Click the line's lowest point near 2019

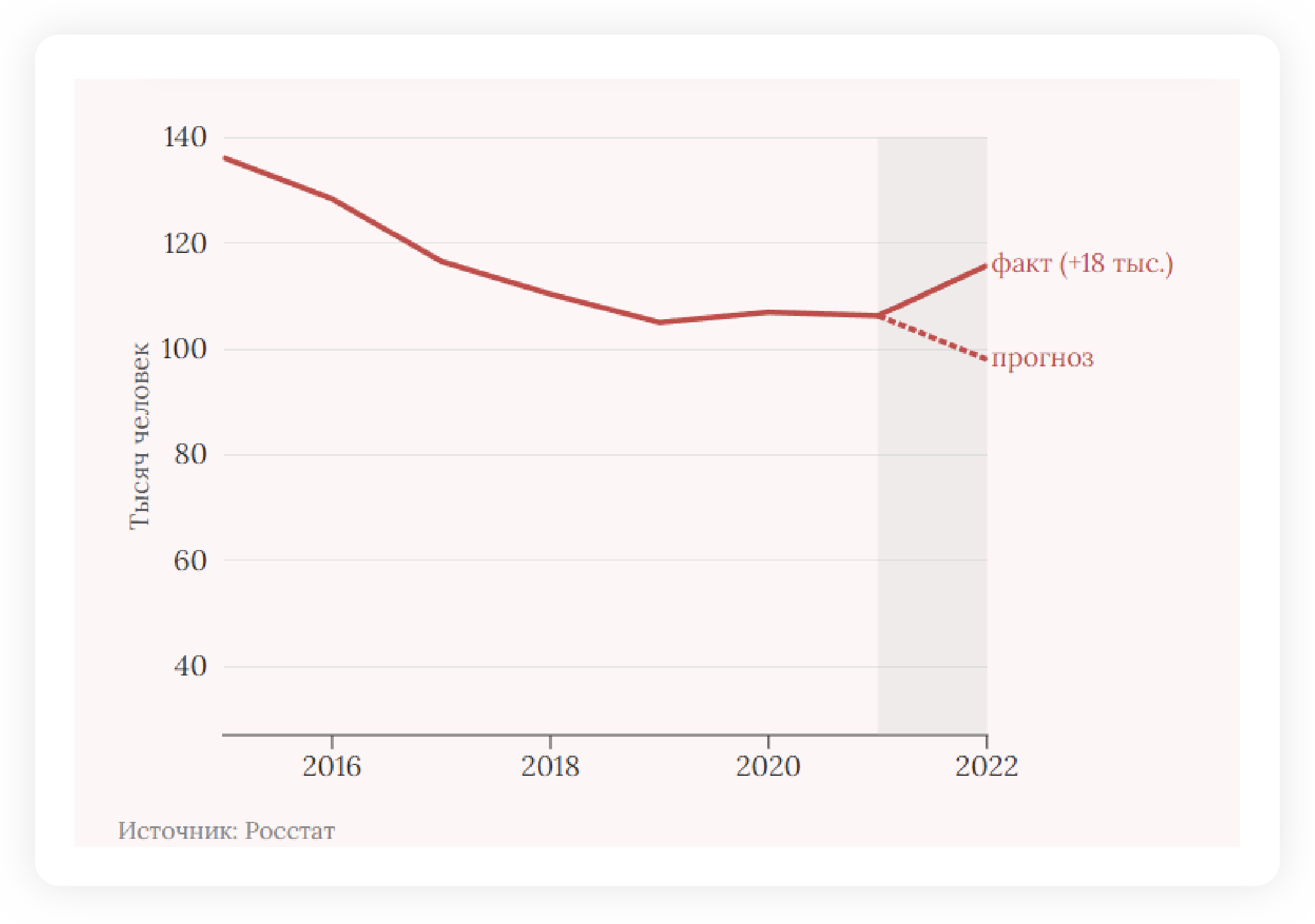[x=659, y=322]
